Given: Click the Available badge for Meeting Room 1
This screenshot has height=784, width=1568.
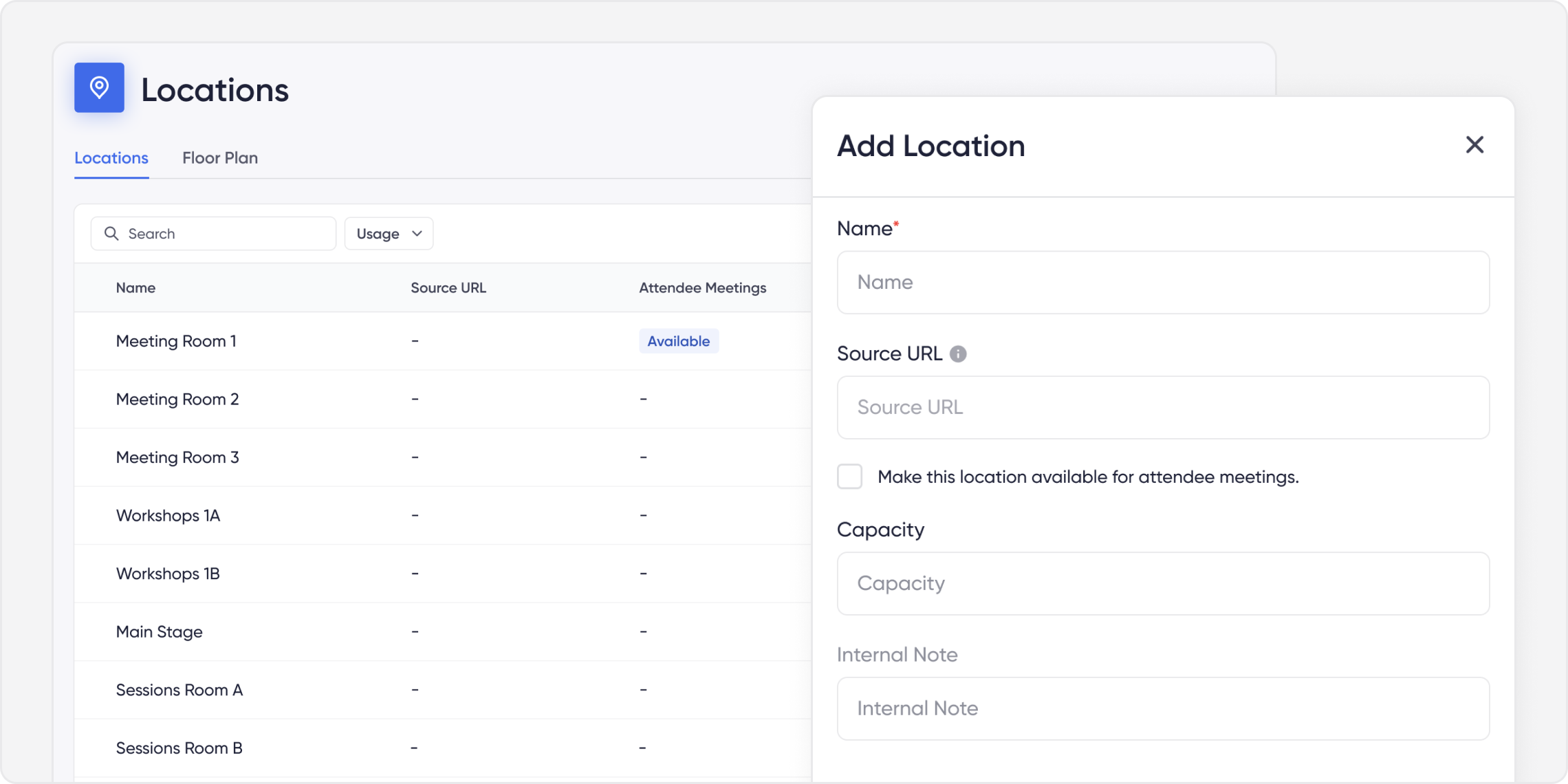Looking at the screenshot, I should (679, 341).
